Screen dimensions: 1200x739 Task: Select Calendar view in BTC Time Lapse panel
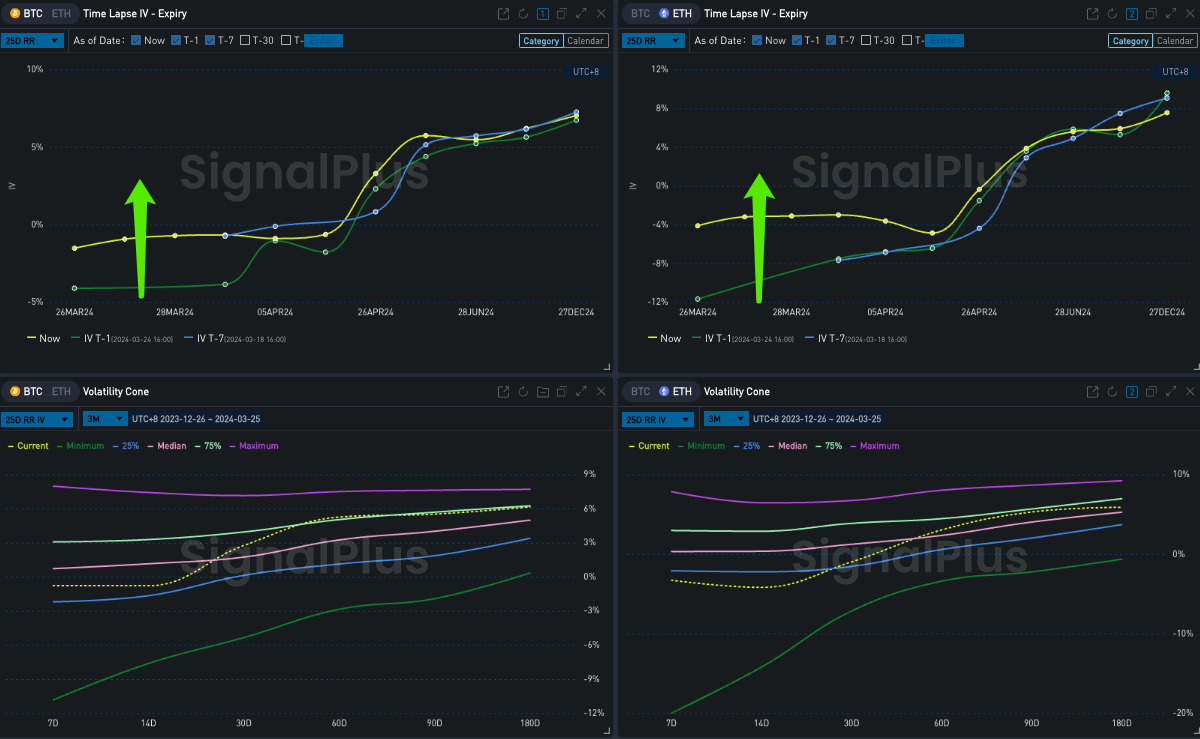pos(586,41)
